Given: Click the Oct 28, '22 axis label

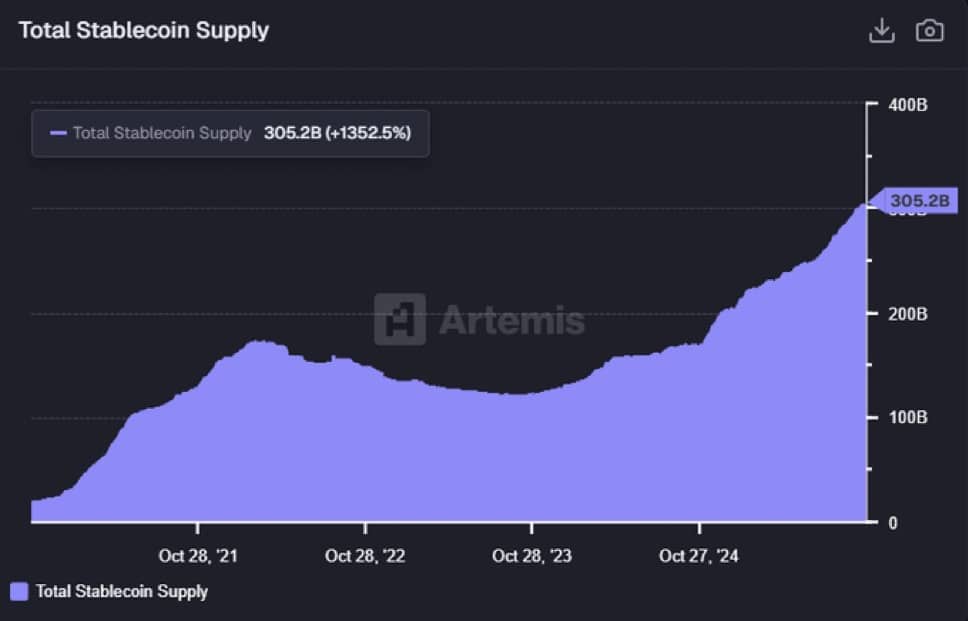Looking at the screenshot, I should (x=365, y=555).
